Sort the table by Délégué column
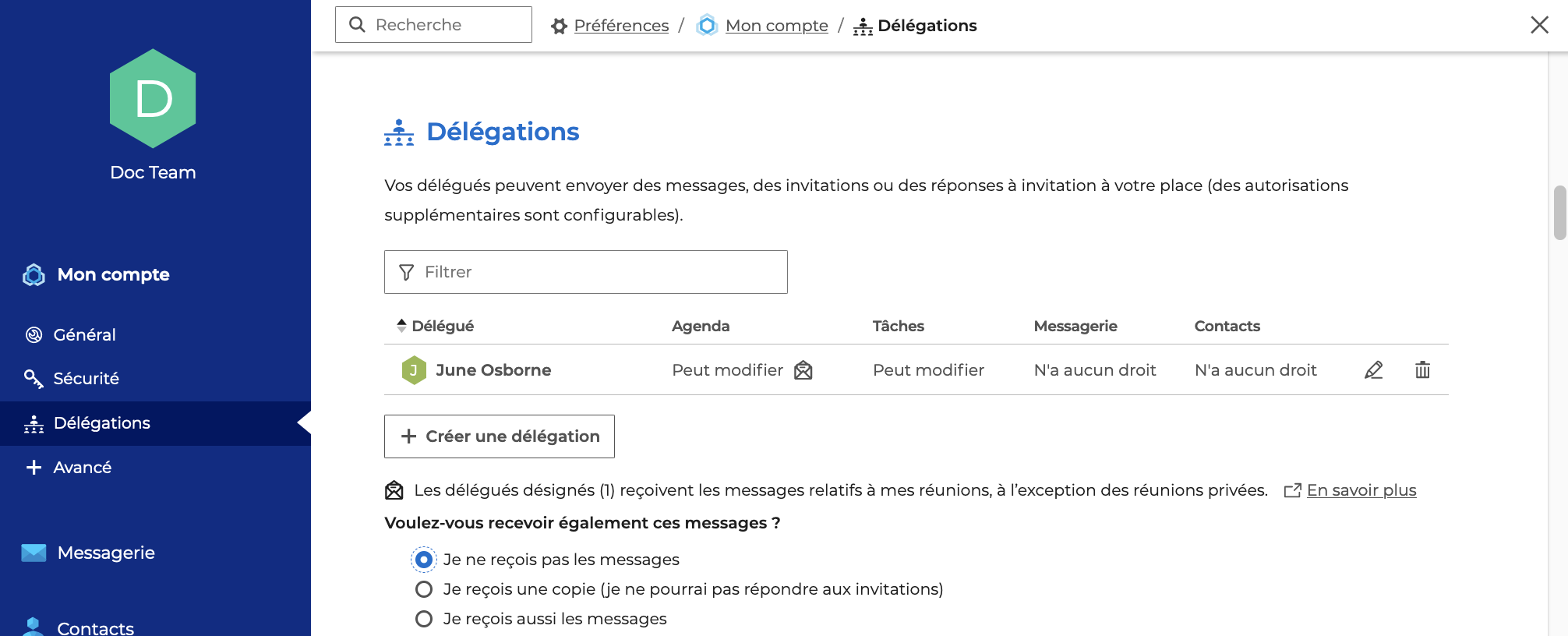The height and width of the screenshot is (636, 1568). (442, 326)
